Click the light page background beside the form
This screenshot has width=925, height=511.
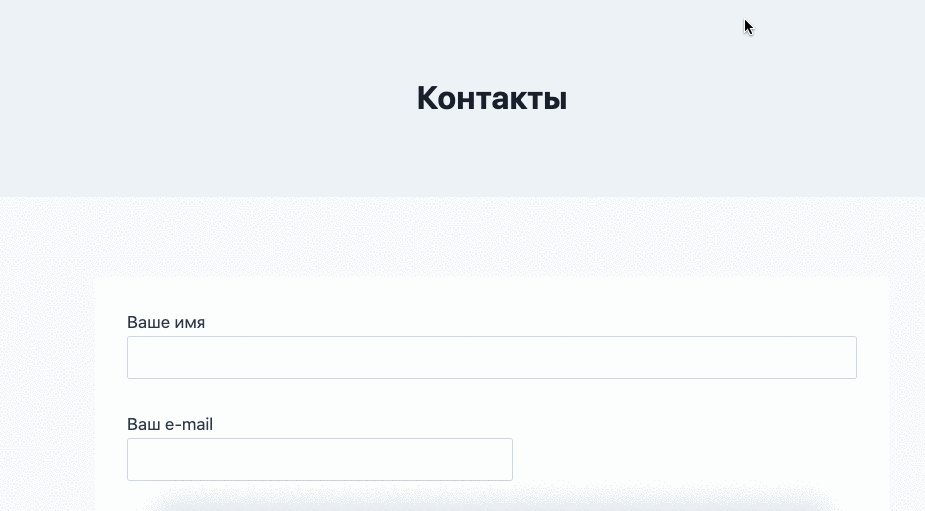(x=46, y=380)
